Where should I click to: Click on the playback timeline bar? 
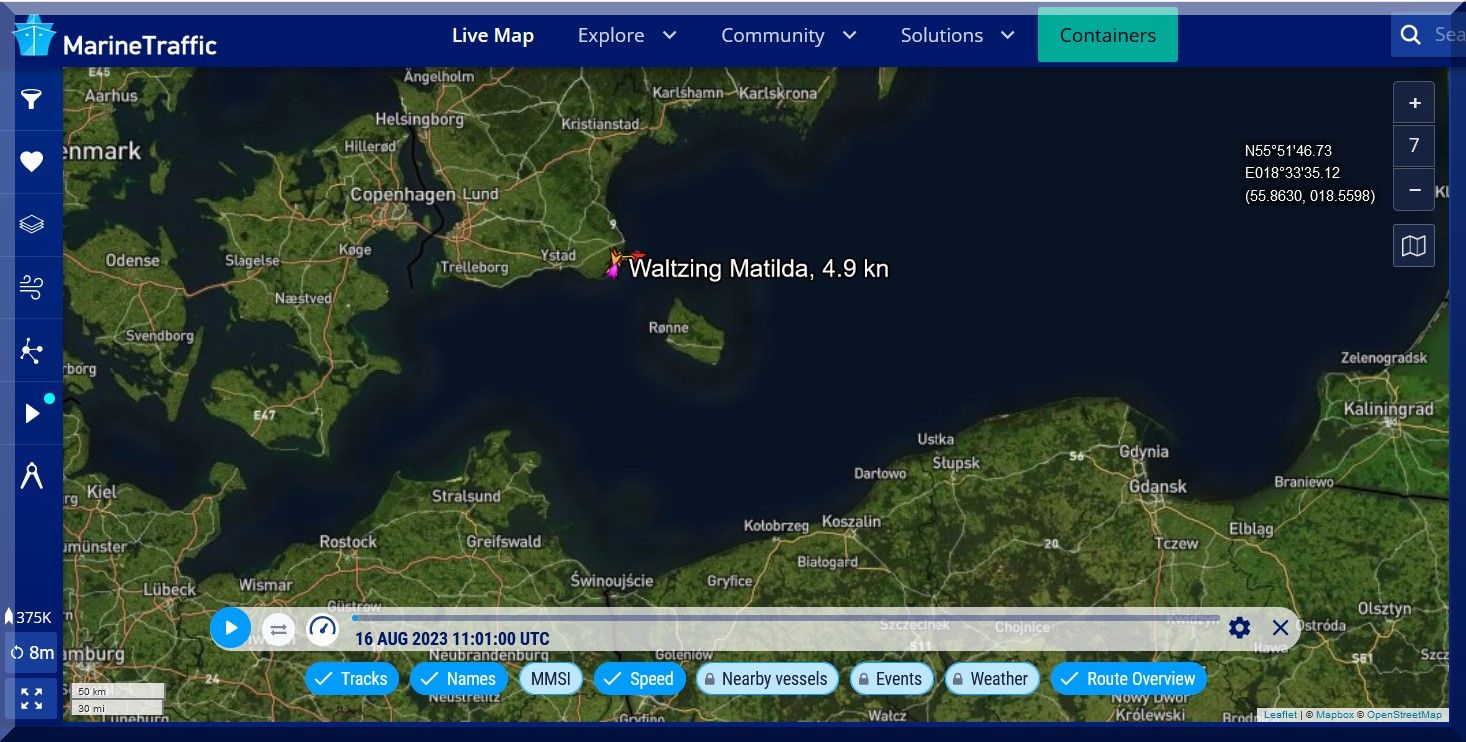pyautogui.click(x=785, y=618)
